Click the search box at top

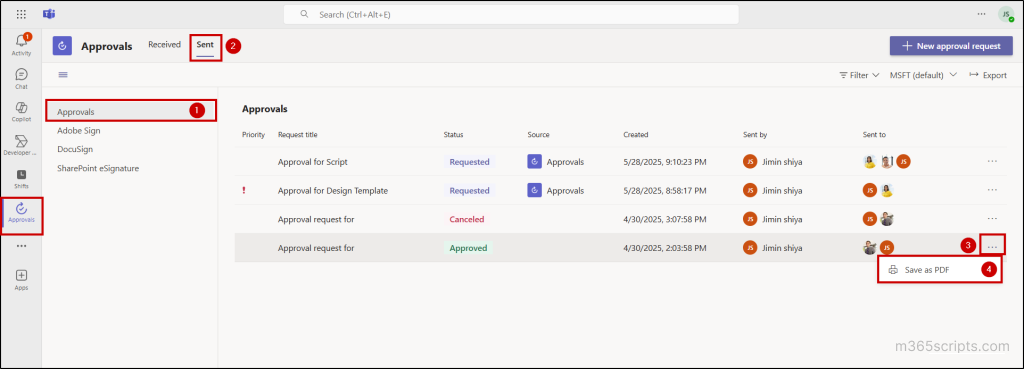(x=511, y=14)
